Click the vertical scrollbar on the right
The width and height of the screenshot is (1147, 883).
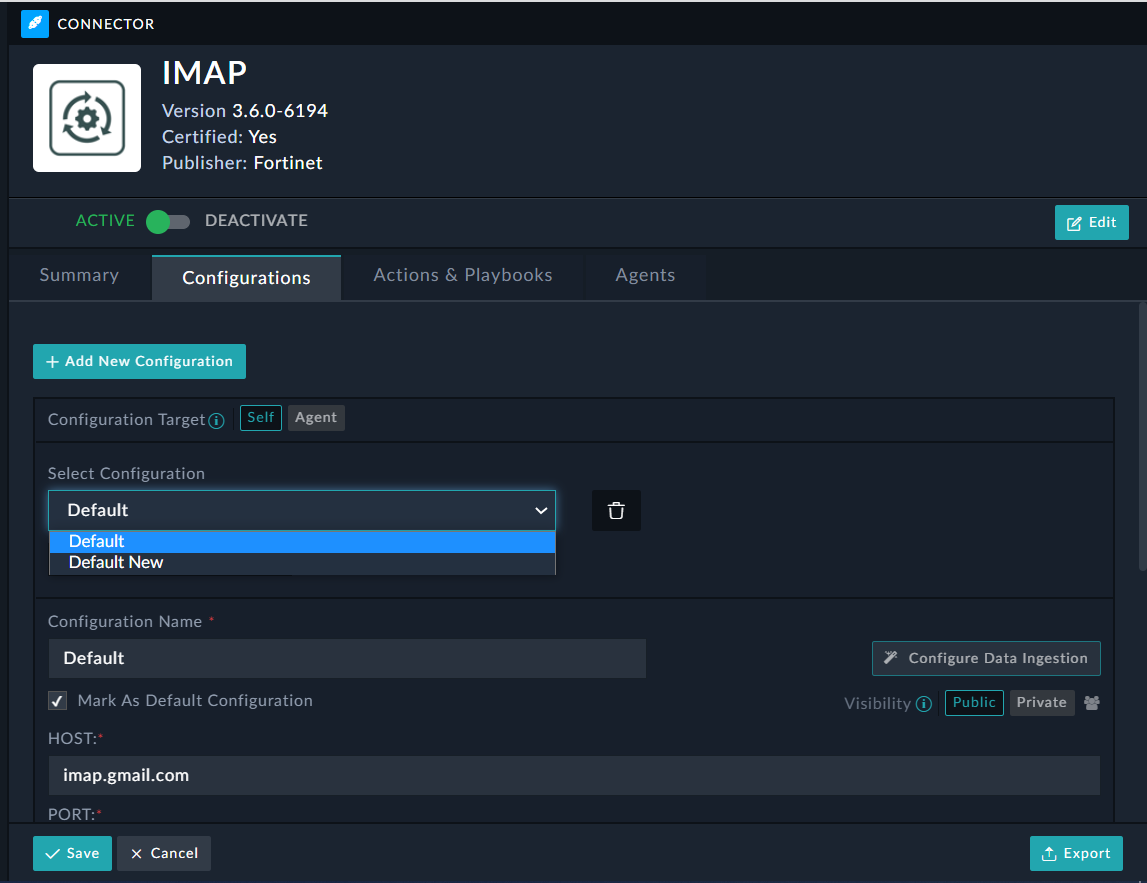click(x=1141, y=430)
